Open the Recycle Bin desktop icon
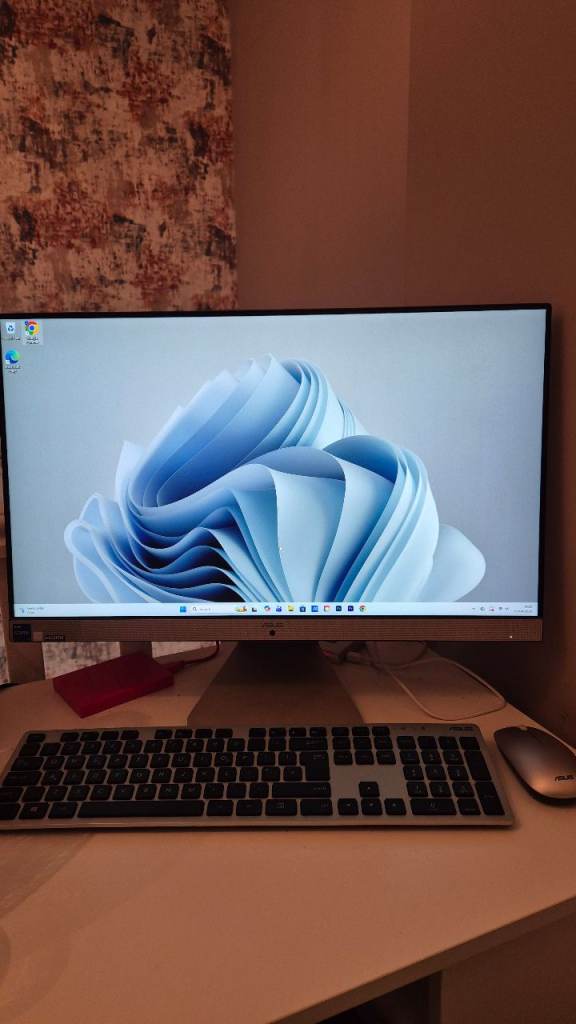This screenshot has width=576, height=1024. click(10, 330)
